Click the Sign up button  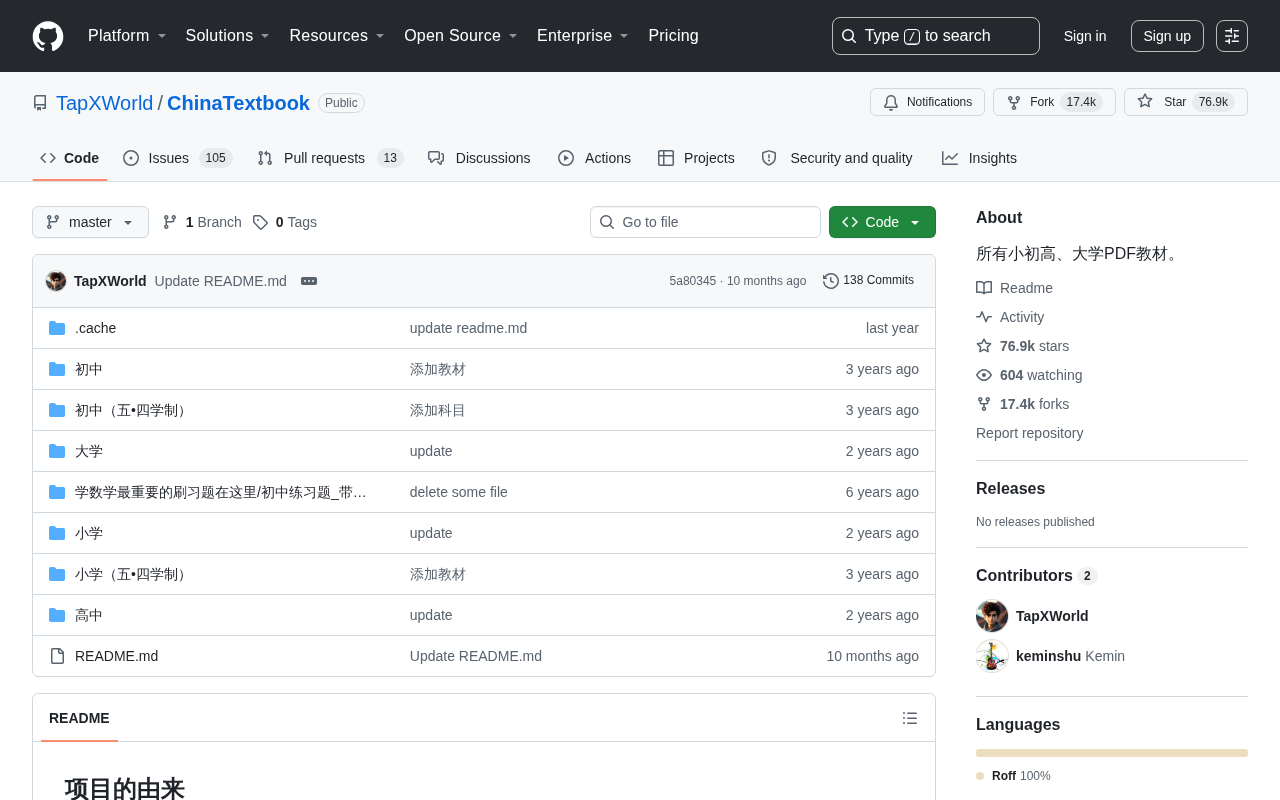point(1167,36)
